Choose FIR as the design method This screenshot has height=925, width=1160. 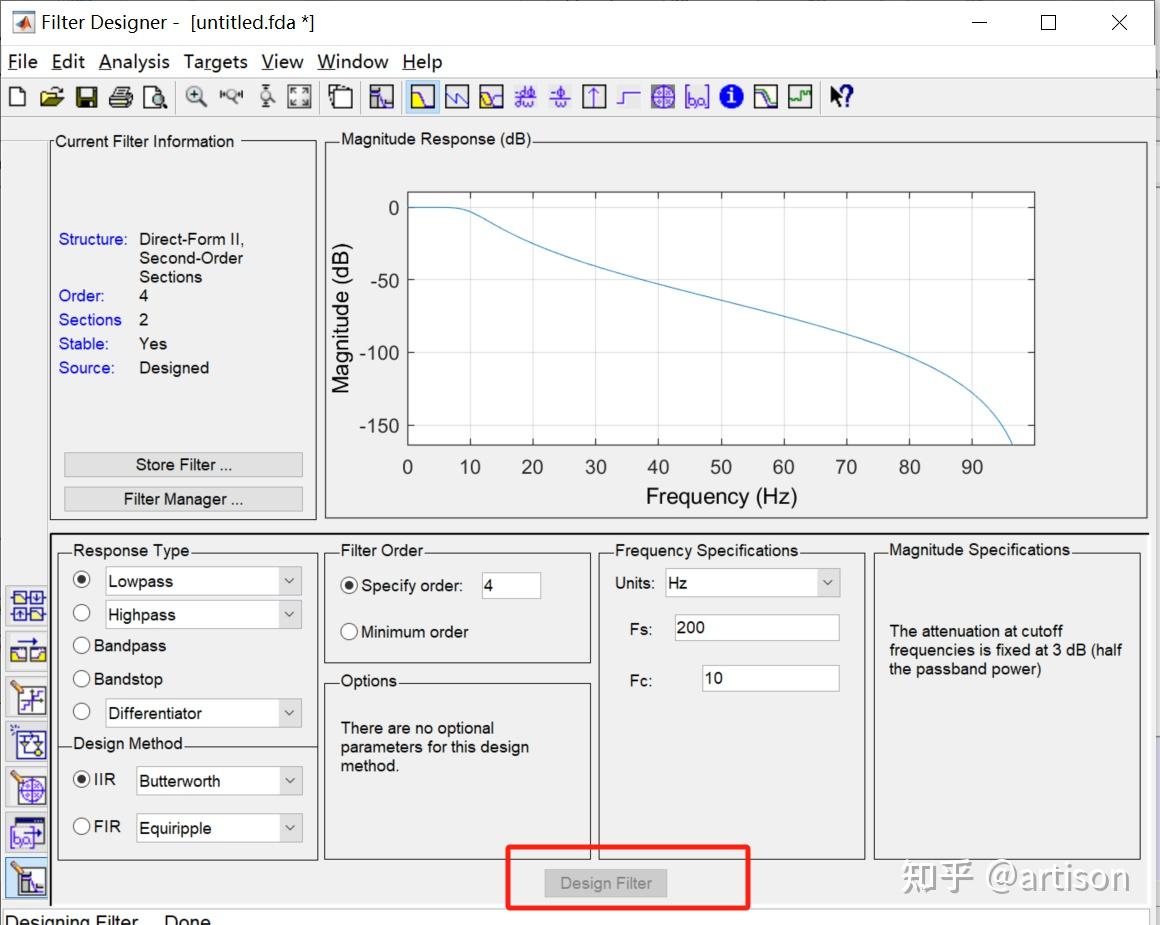[80, 826]
